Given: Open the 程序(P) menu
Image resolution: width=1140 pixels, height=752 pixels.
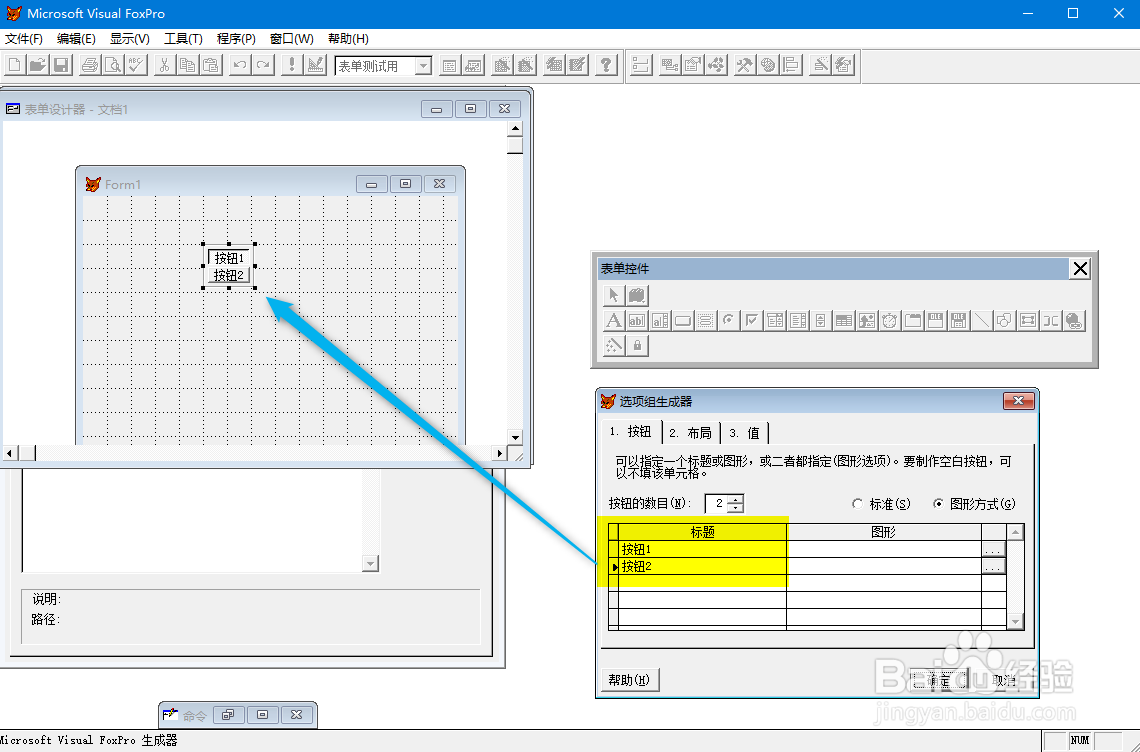Looking at the screenshot, I should point(236,39).
